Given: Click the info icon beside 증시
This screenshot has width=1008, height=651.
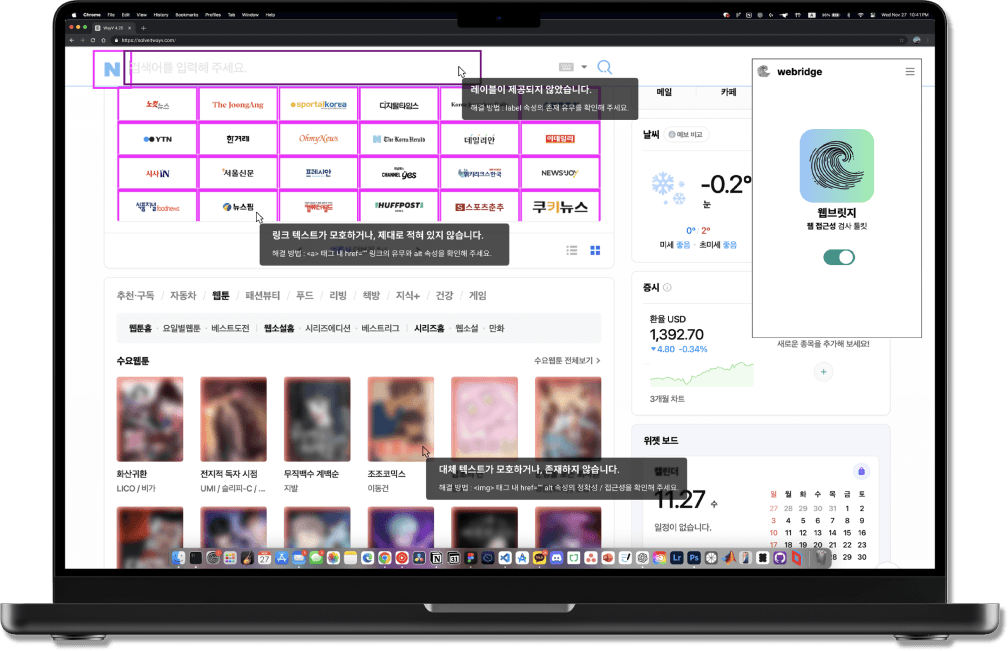Looking at the screenshot, I should tap(667, 288).
